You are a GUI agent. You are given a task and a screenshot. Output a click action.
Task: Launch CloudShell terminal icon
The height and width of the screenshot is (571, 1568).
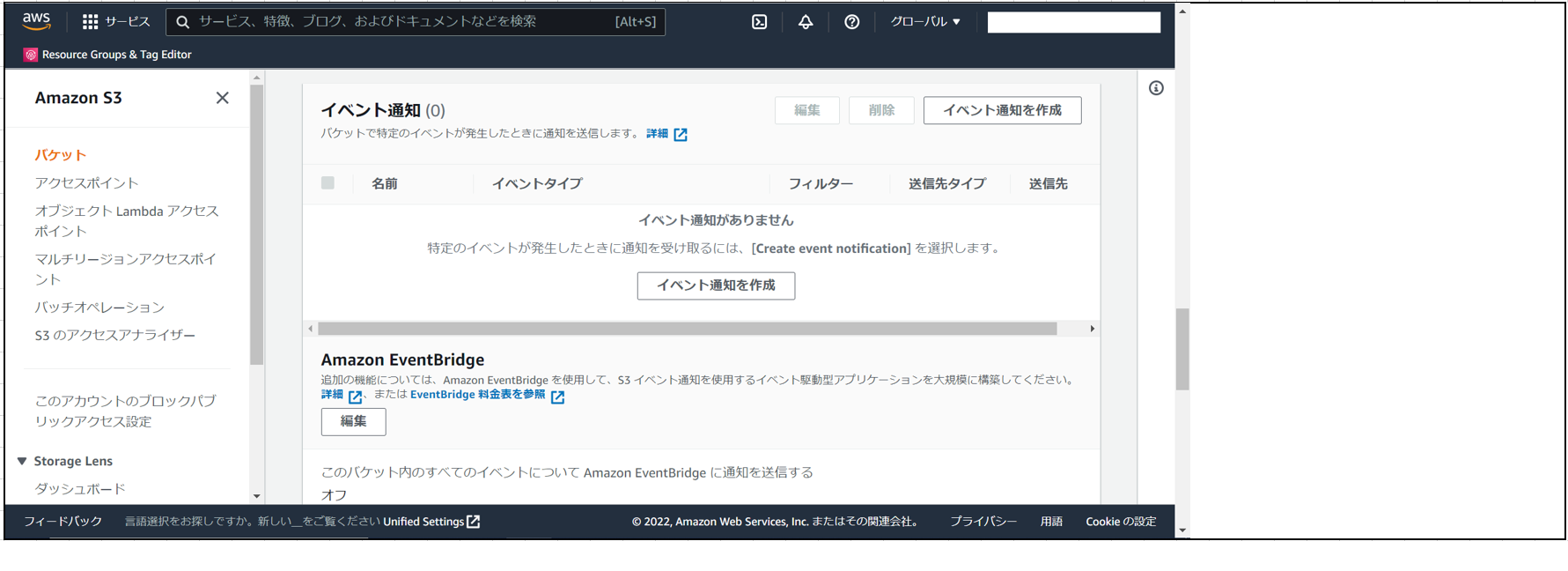coord(760,22)
